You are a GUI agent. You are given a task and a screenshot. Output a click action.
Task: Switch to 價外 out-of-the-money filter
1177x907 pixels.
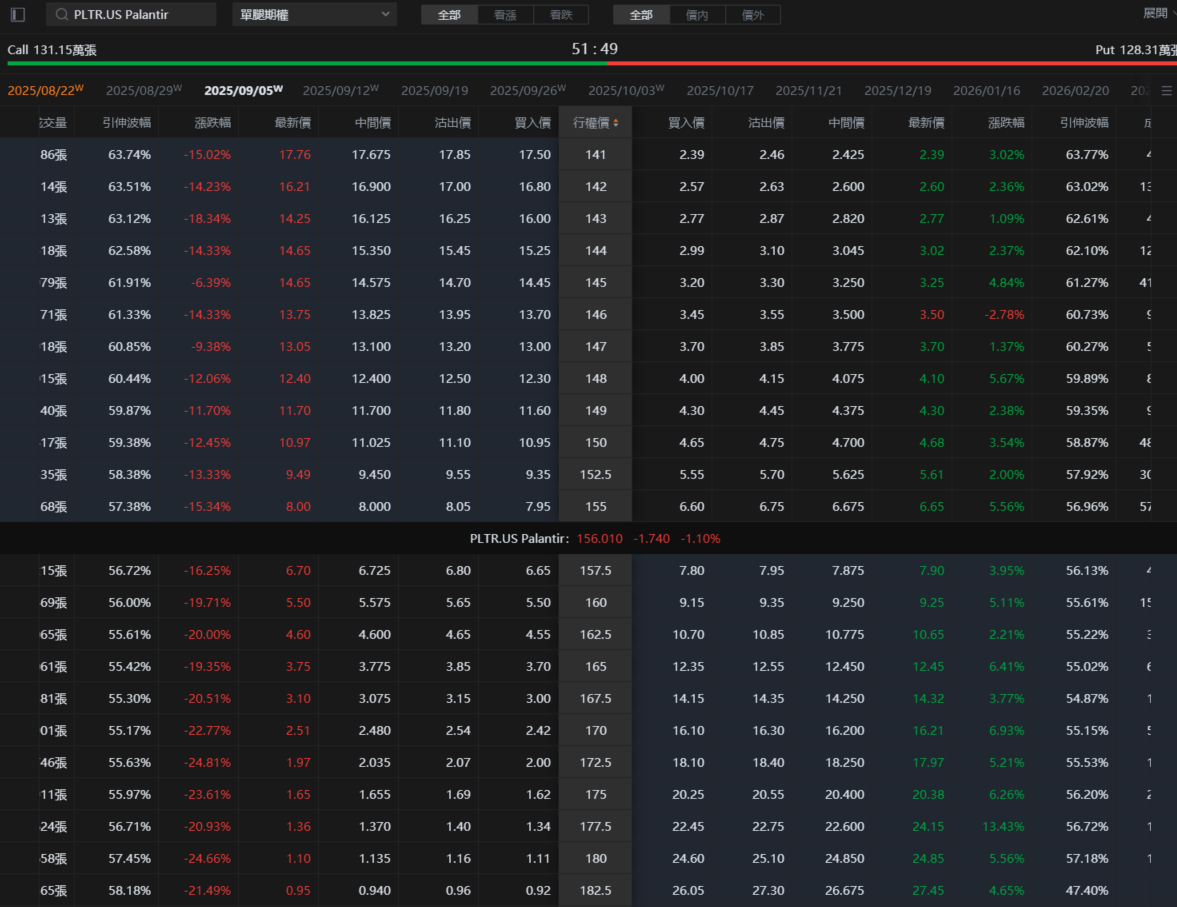752,15
